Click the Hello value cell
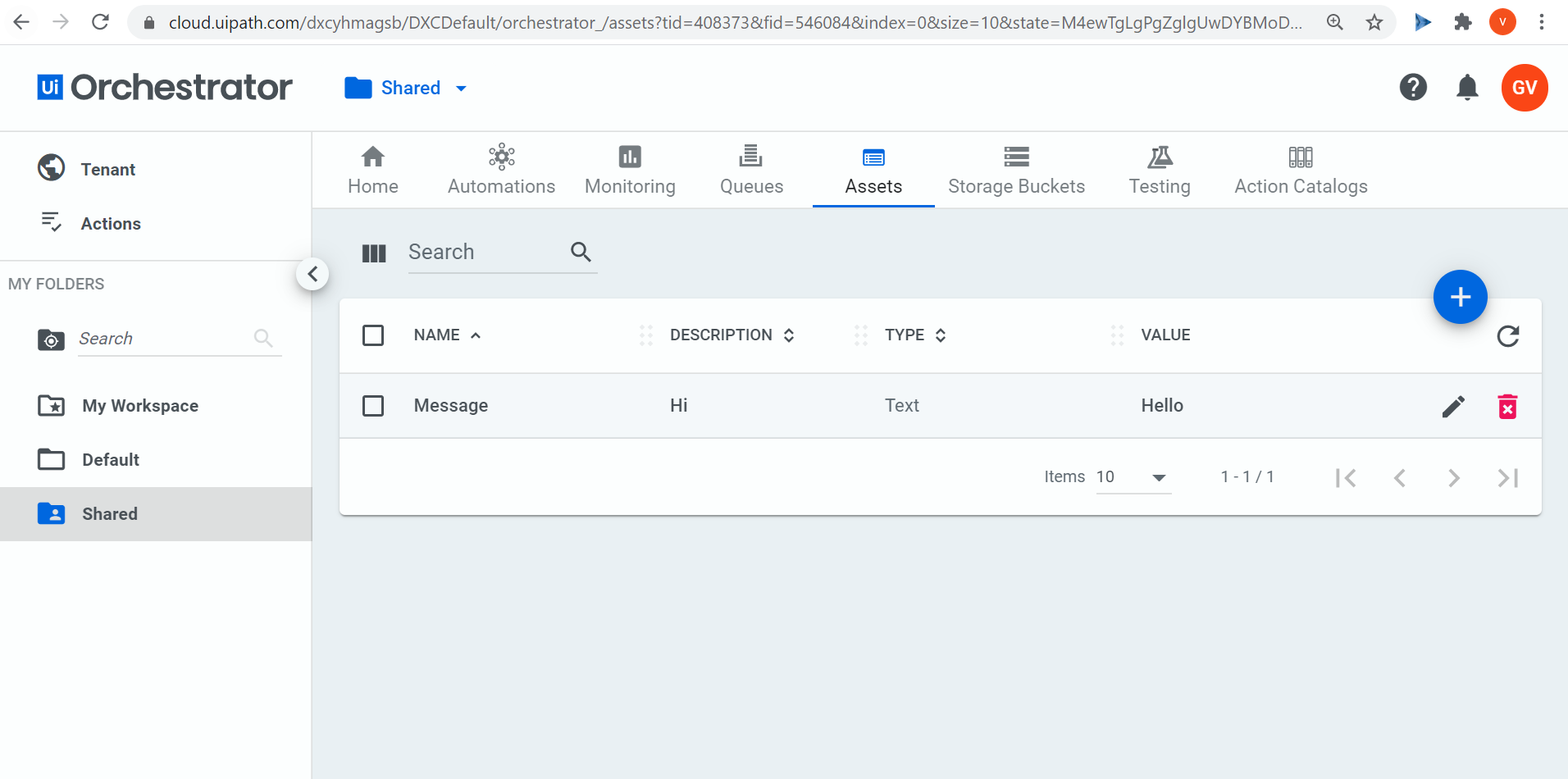1568x779 pixels. click(x=1162, y=406)
